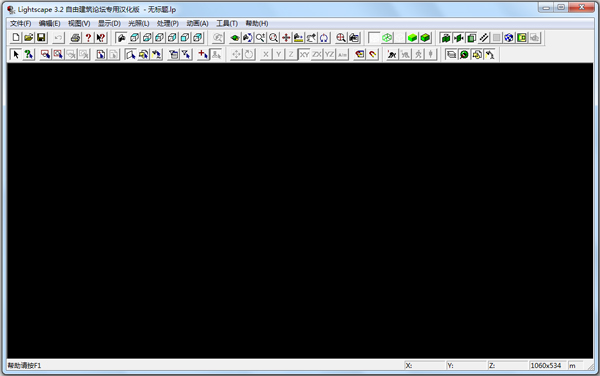Open the 工具(T) menu

click(x=227, y=23)
